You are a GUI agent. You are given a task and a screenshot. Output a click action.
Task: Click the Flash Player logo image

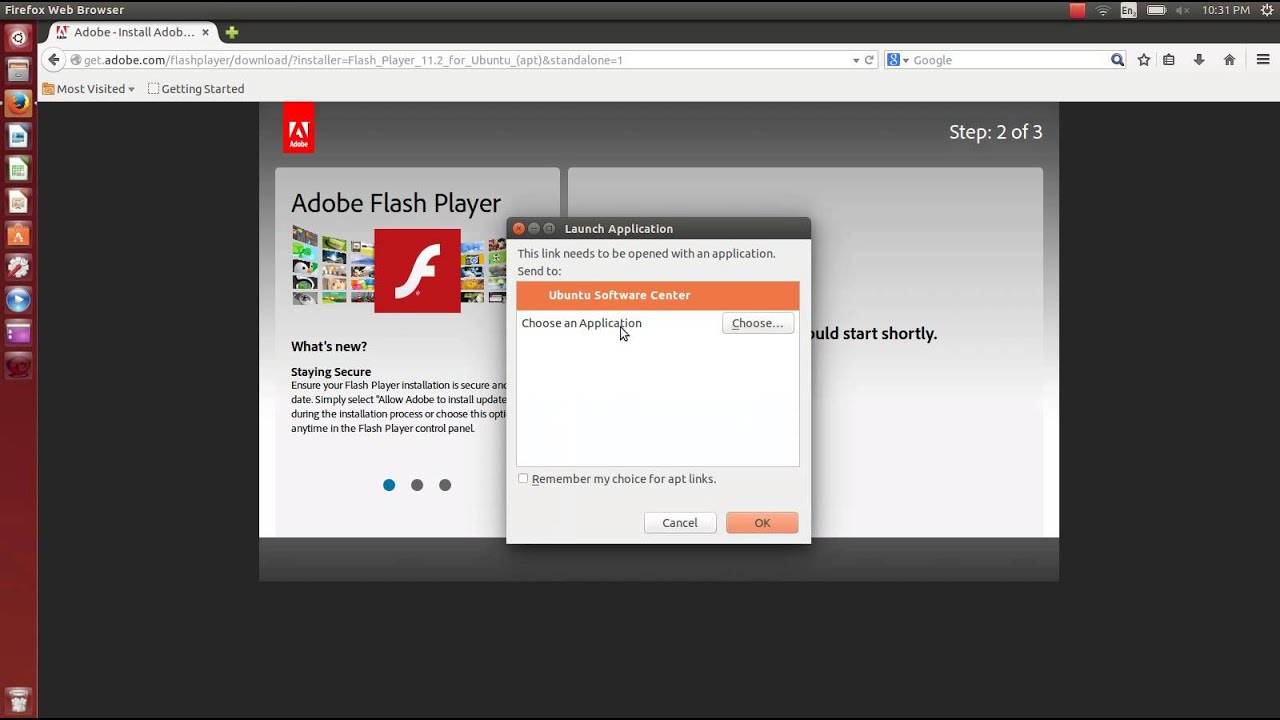tap(417, 270)
